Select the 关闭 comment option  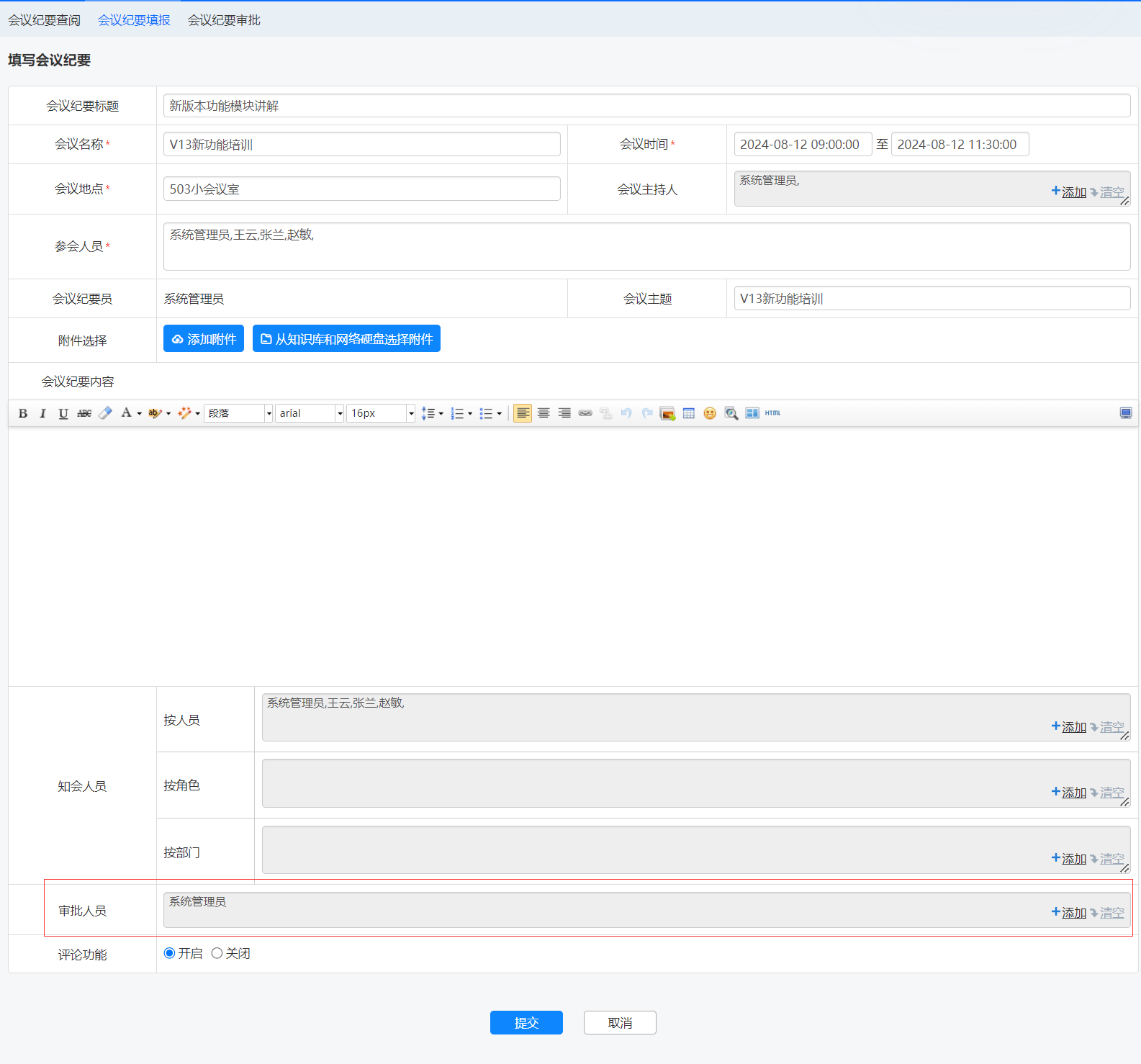217,953
